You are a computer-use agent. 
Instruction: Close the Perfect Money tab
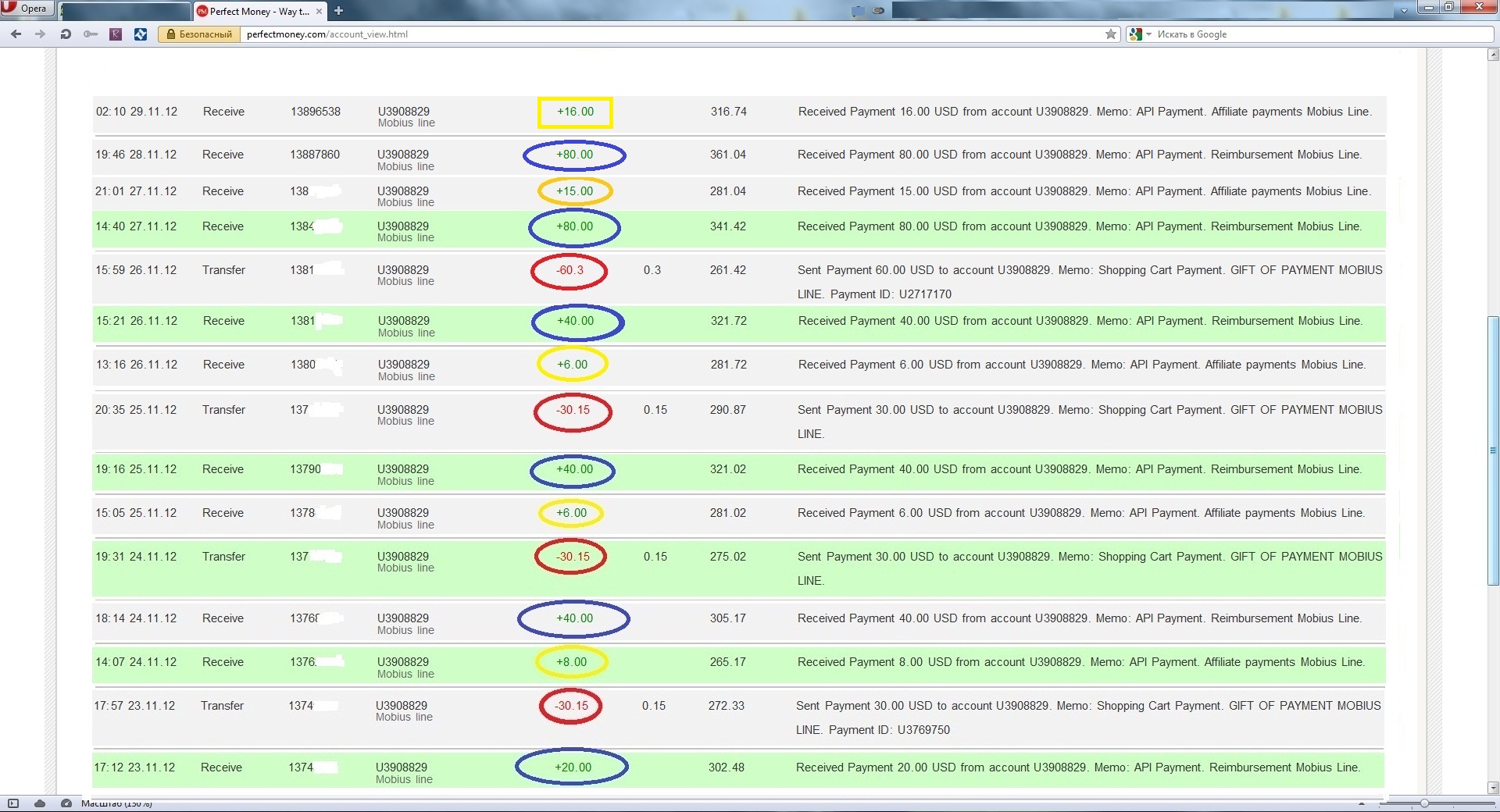pos(319,11)
